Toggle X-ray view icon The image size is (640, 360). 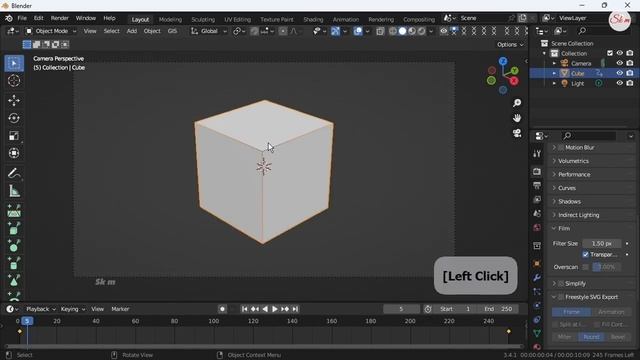point(380,31)
